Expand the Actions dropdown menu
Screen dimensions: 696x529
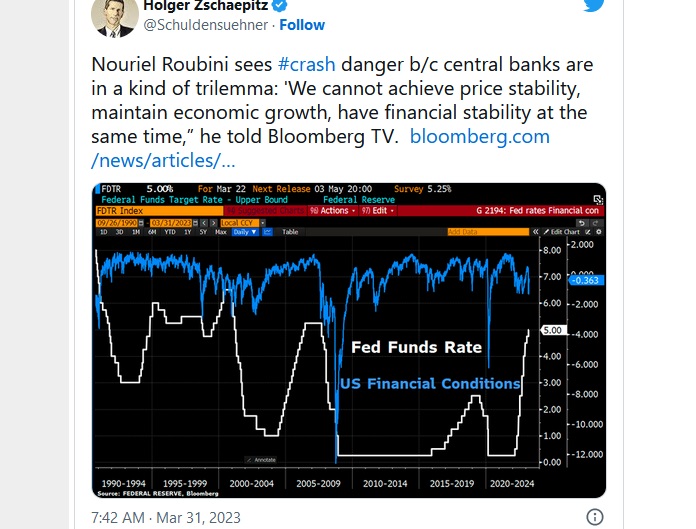329,211
